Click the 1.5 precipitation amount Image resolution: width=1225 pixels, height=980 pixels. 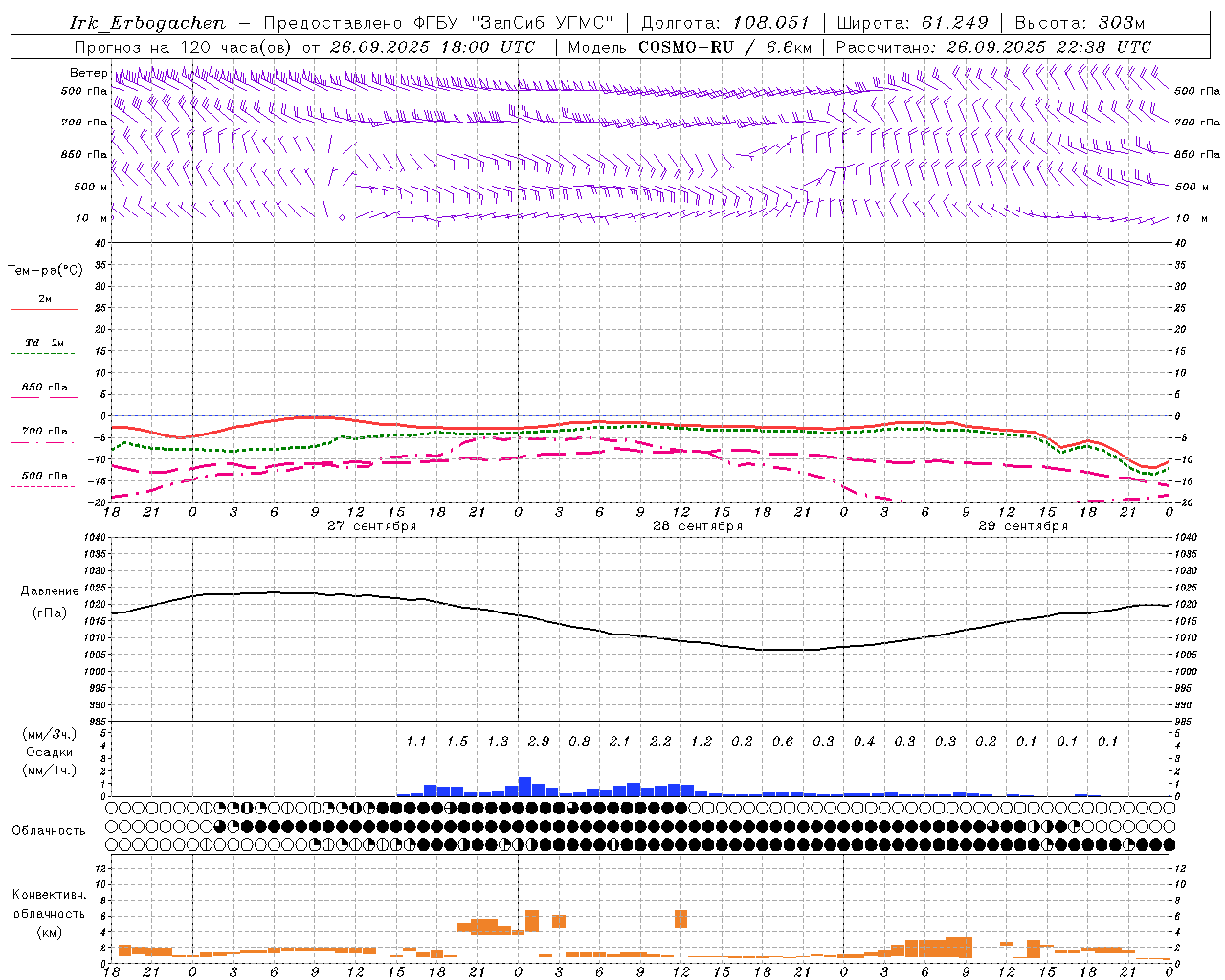(x=457, y=742)
